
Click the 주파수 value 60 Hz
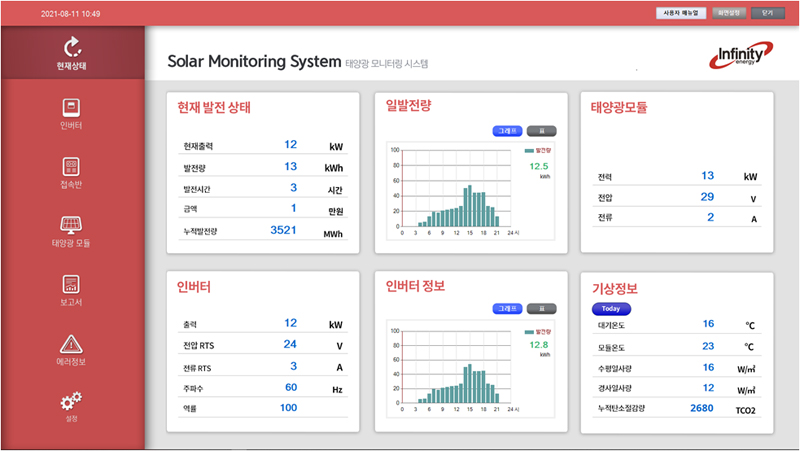[x=291, y=388]
